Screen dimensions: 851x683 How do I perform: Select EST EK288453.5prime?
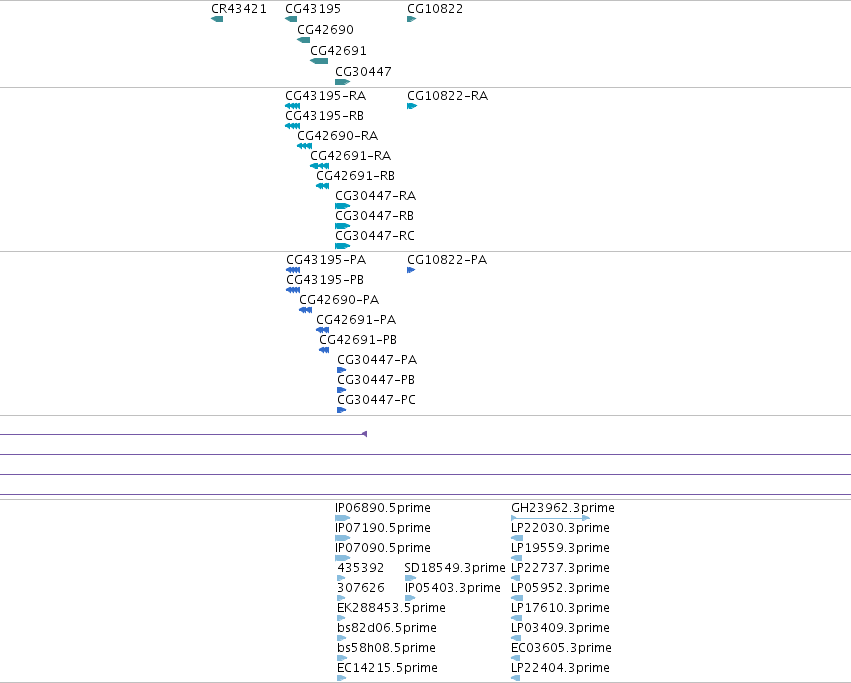tap(341, 618)
